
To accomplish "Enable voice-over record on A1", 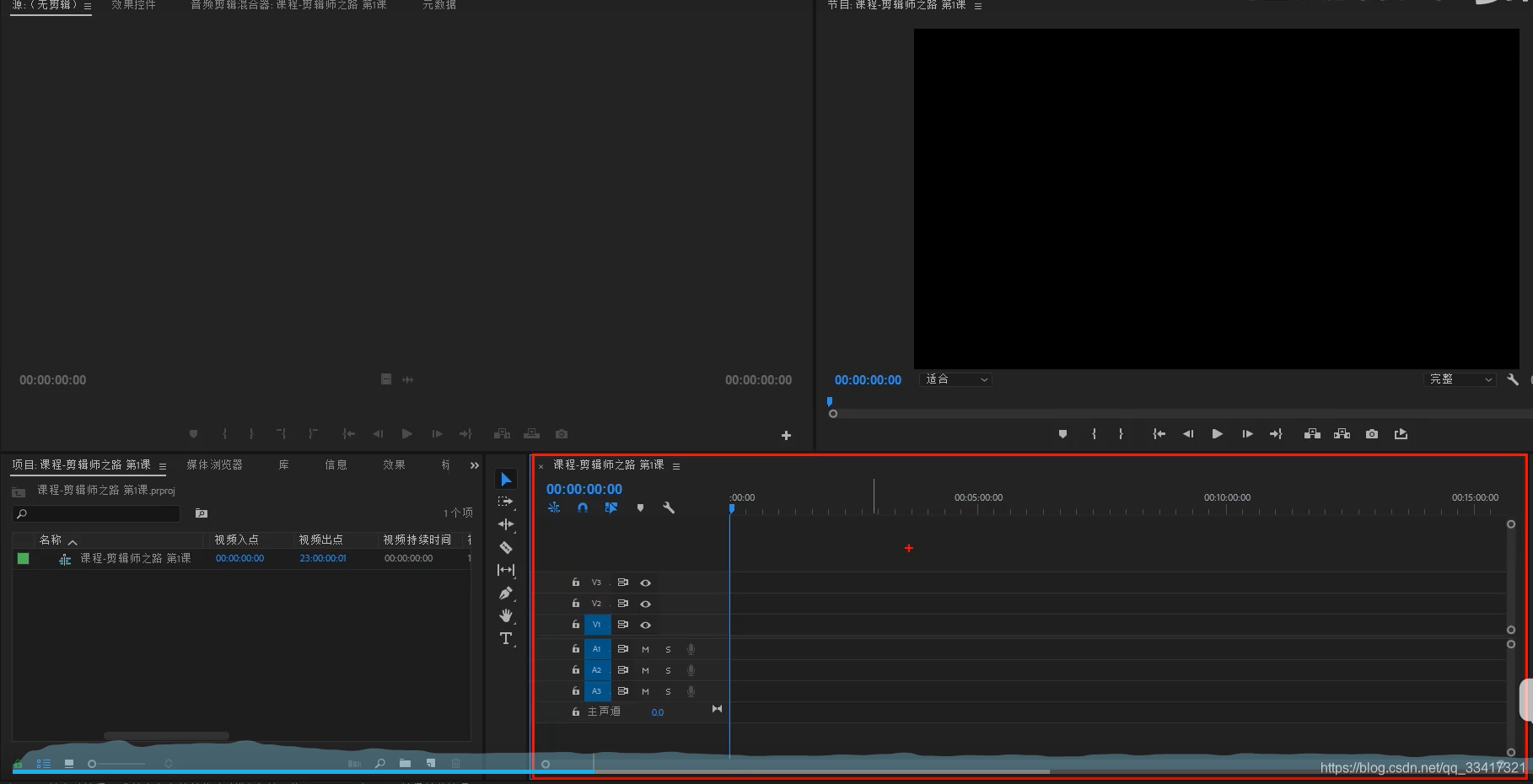I will pyautogui.click(x=691, y=649).
